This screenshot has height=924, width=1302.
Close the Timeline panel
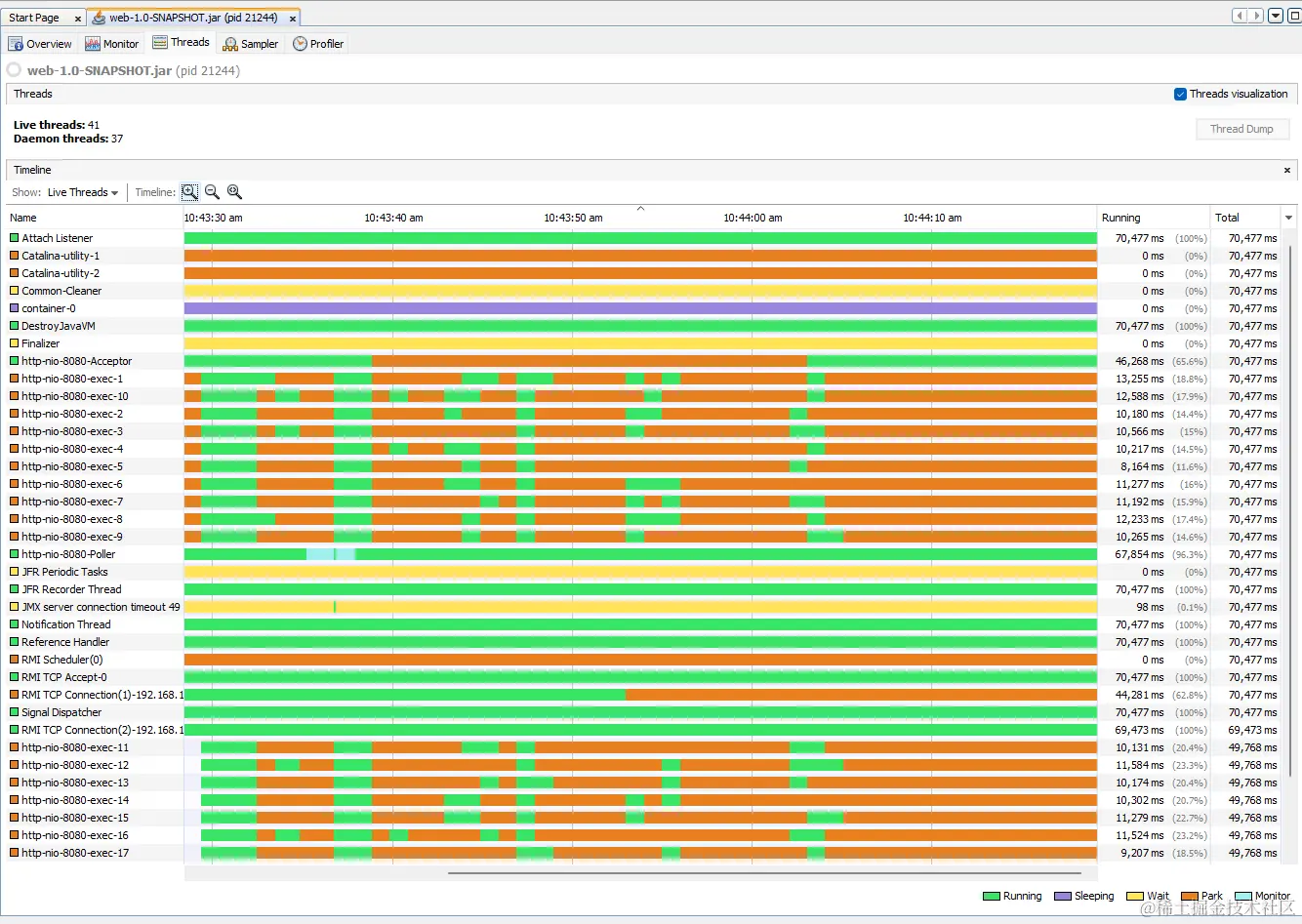[x=1286, y=170]
